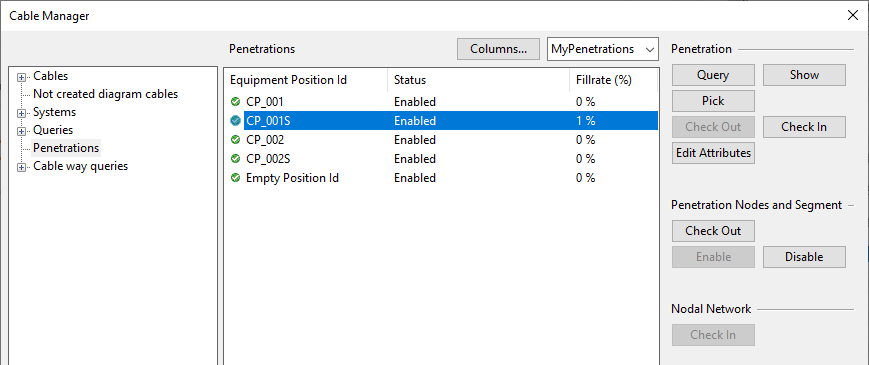The image size is (869, 365).
Task: Open the MyPenetrations dropdown
Action: (x=602, y=49)
